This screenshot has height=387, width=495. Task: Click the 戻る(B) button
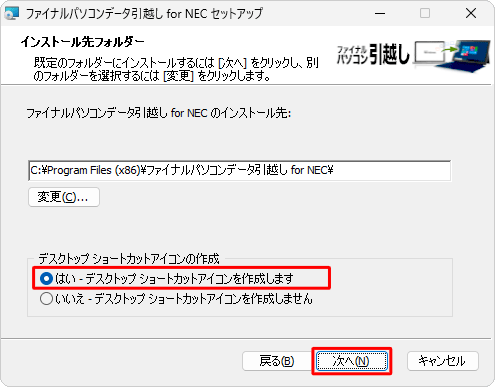pos(277,361)
